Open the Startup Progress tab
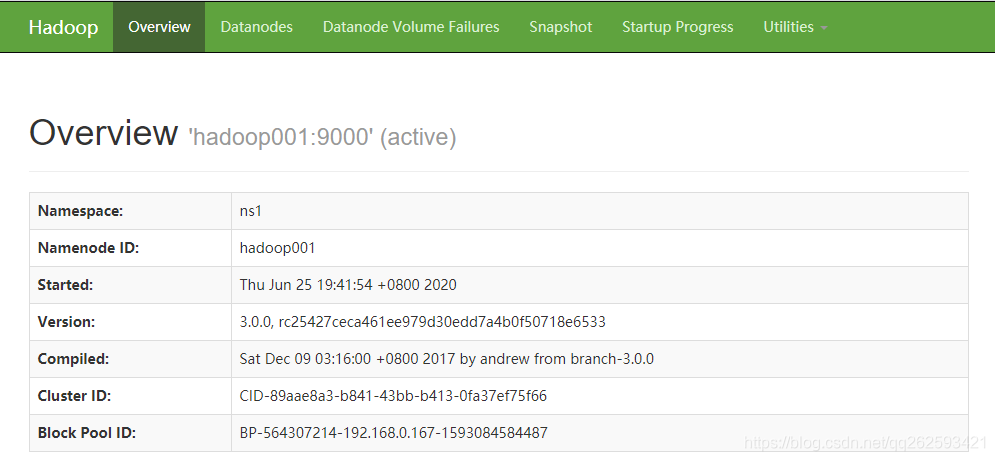This screenshot has width=995, height=461. pos(678,27)
